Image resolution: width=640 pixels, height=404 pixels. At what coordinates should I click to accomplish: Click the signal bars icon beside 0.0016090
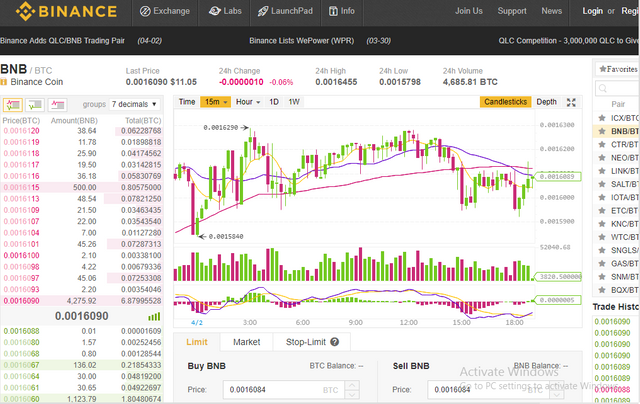[154, 316]
